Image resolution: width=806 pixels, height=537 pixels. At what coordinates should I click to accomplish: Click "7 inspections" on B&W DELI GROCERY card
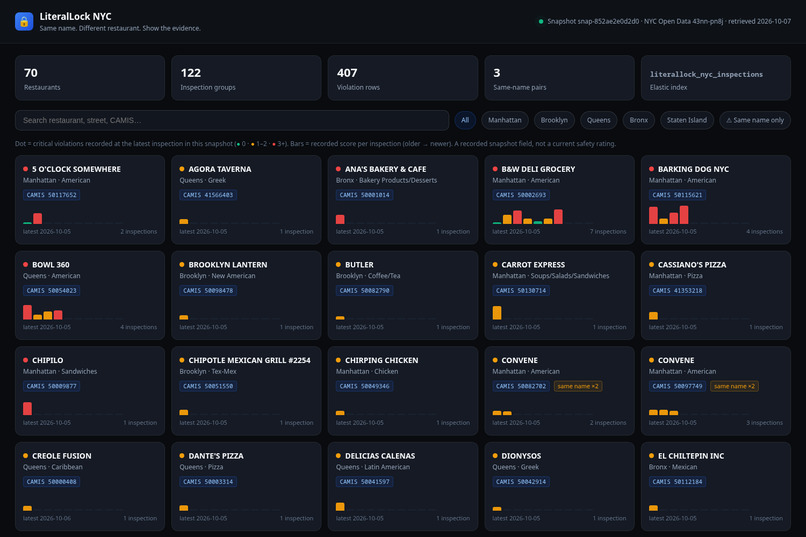[608, 232]
